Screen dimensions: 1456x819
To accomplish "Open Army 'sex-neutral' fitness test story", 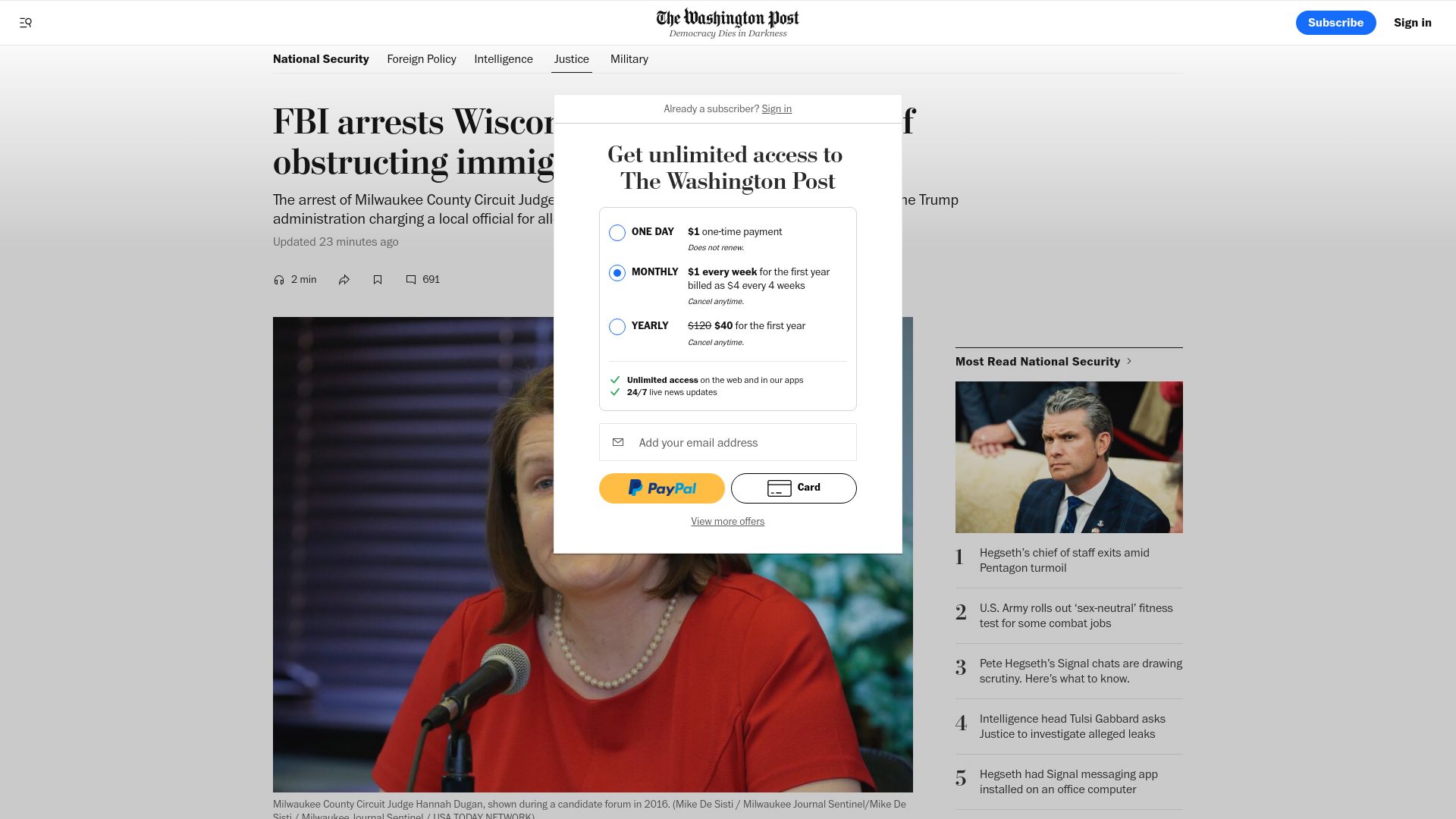I will [x=1075, y=616].
